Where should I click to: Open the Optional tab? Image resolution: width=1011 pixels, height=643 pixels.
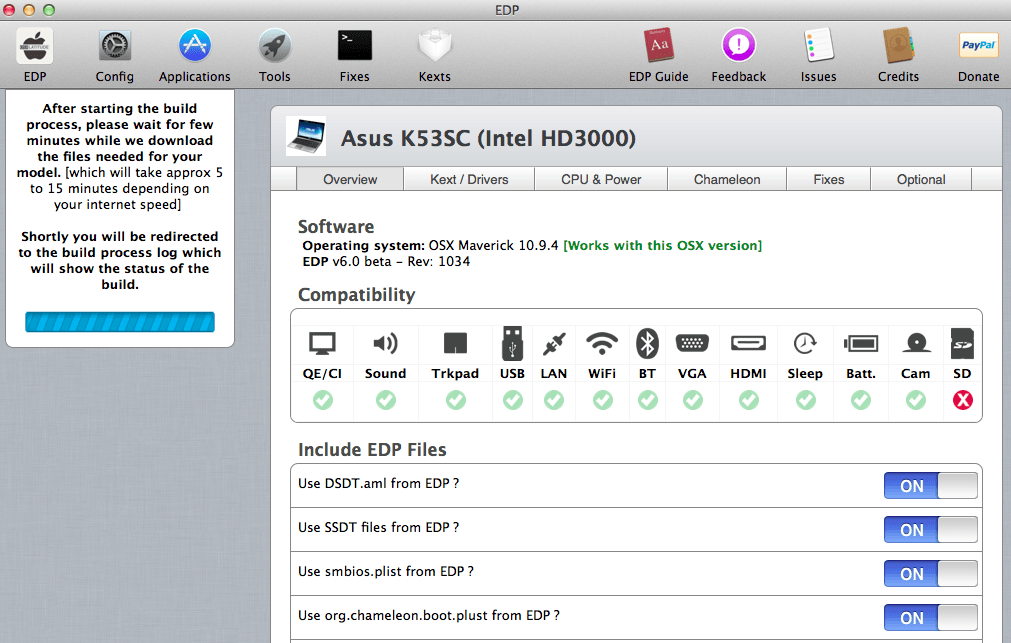pyautogui.click(x=921, y=179)
